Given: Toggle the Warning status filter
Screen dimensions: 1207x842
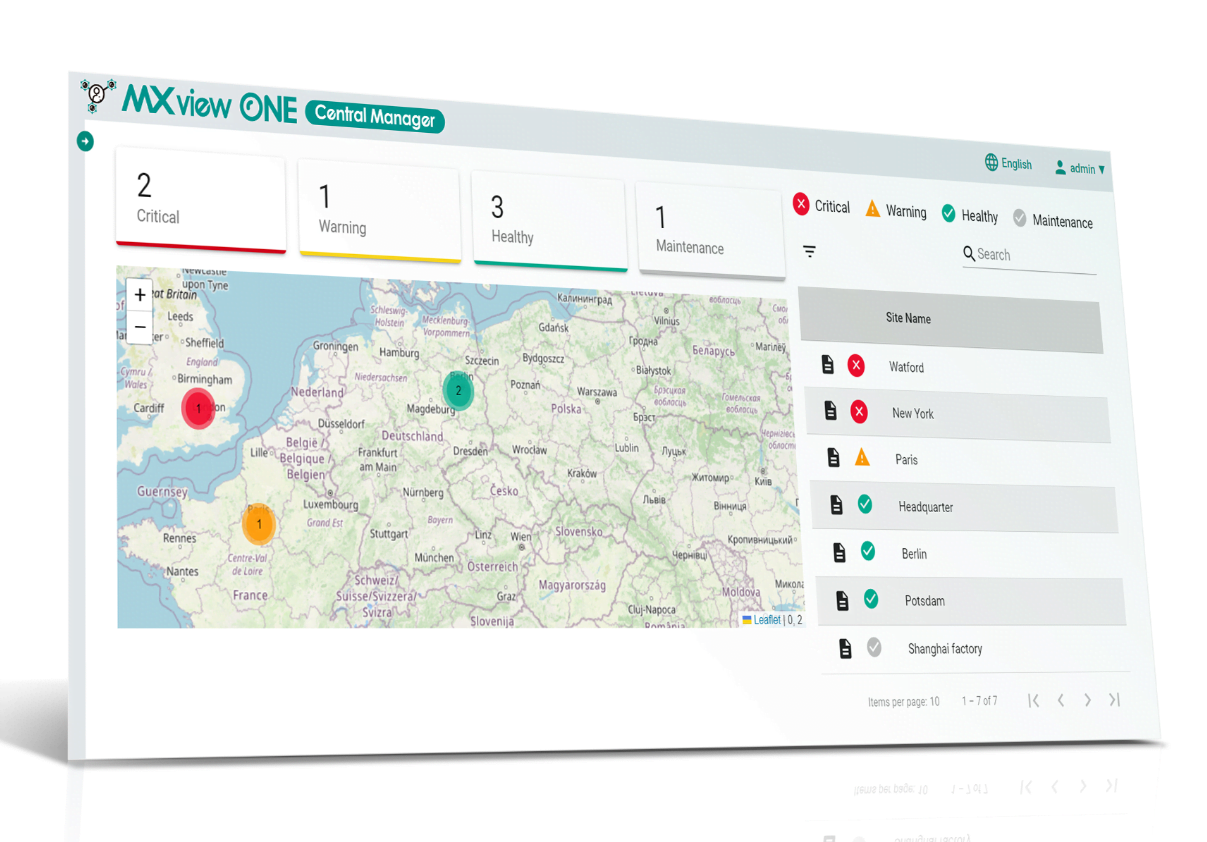Looking at the screenshot, I should pos(896,210).
